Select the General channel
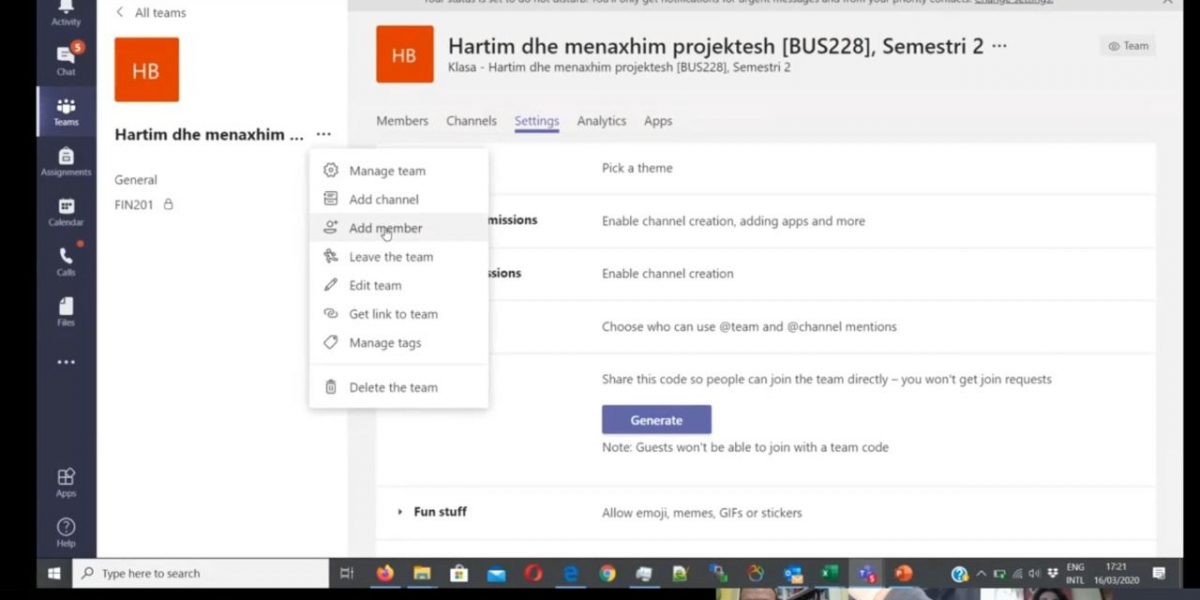 (136, 180)
